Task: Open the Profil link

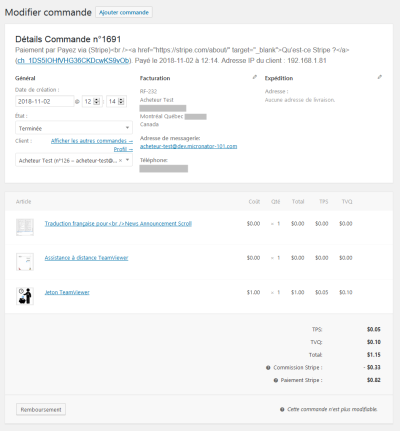Action: (123, 149)
